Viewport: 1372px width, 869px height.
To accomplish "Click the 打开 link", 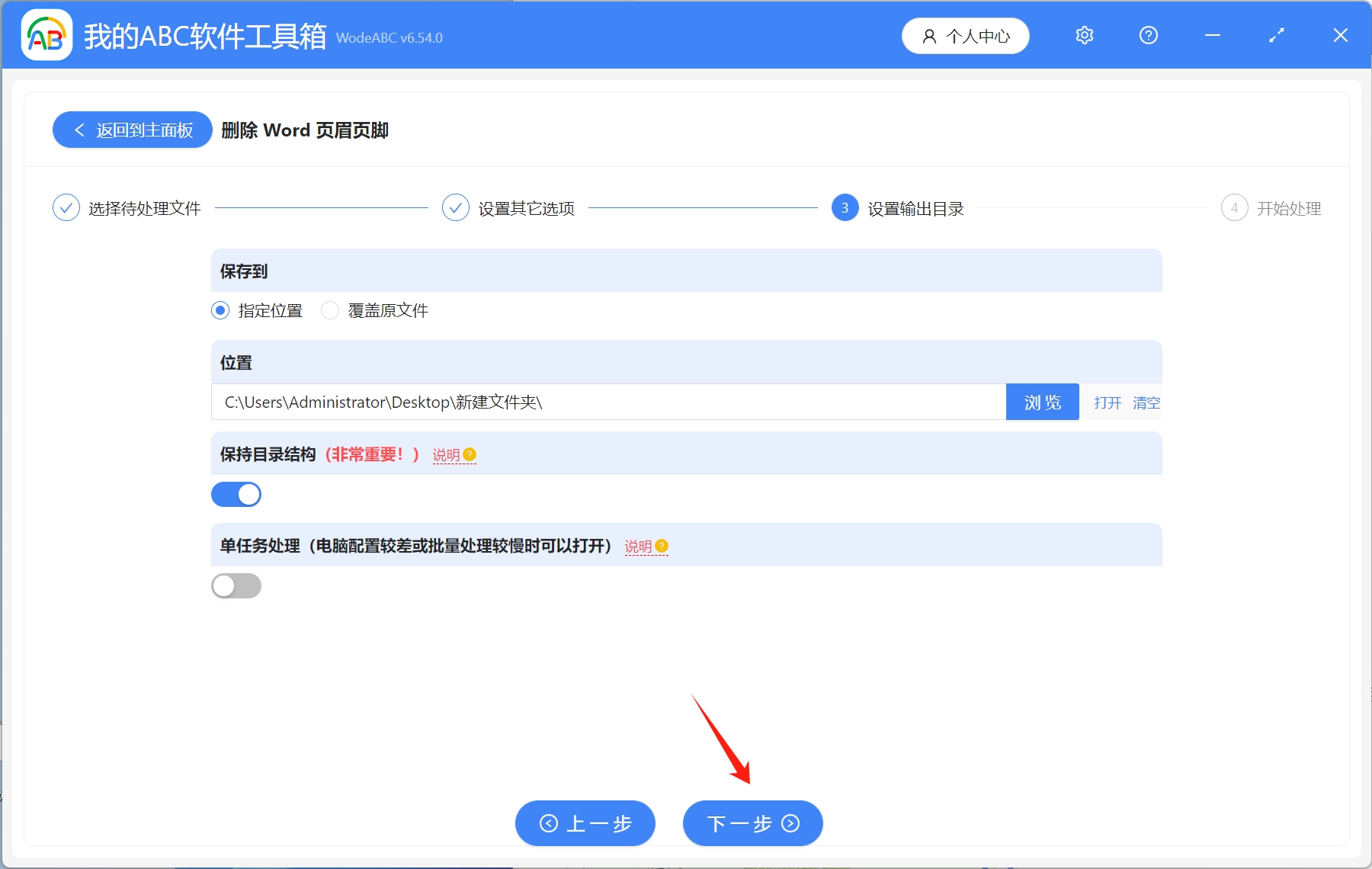I will [1107, 403].
